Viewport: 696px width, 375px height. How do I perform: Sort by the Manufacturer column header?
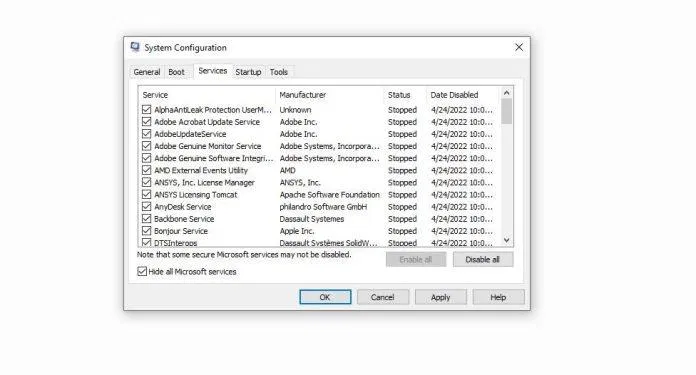(330, 95)
